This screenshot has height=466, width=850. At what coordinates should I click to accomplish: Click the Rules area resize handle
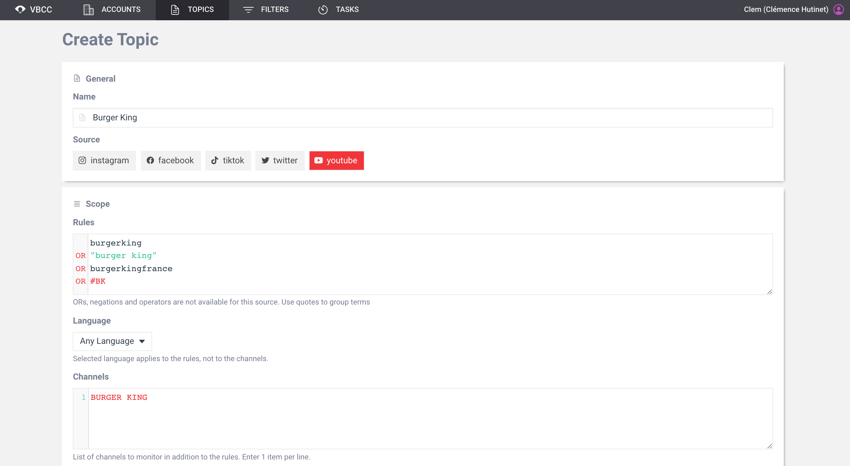pyautogui.click(x=769, y=292)
